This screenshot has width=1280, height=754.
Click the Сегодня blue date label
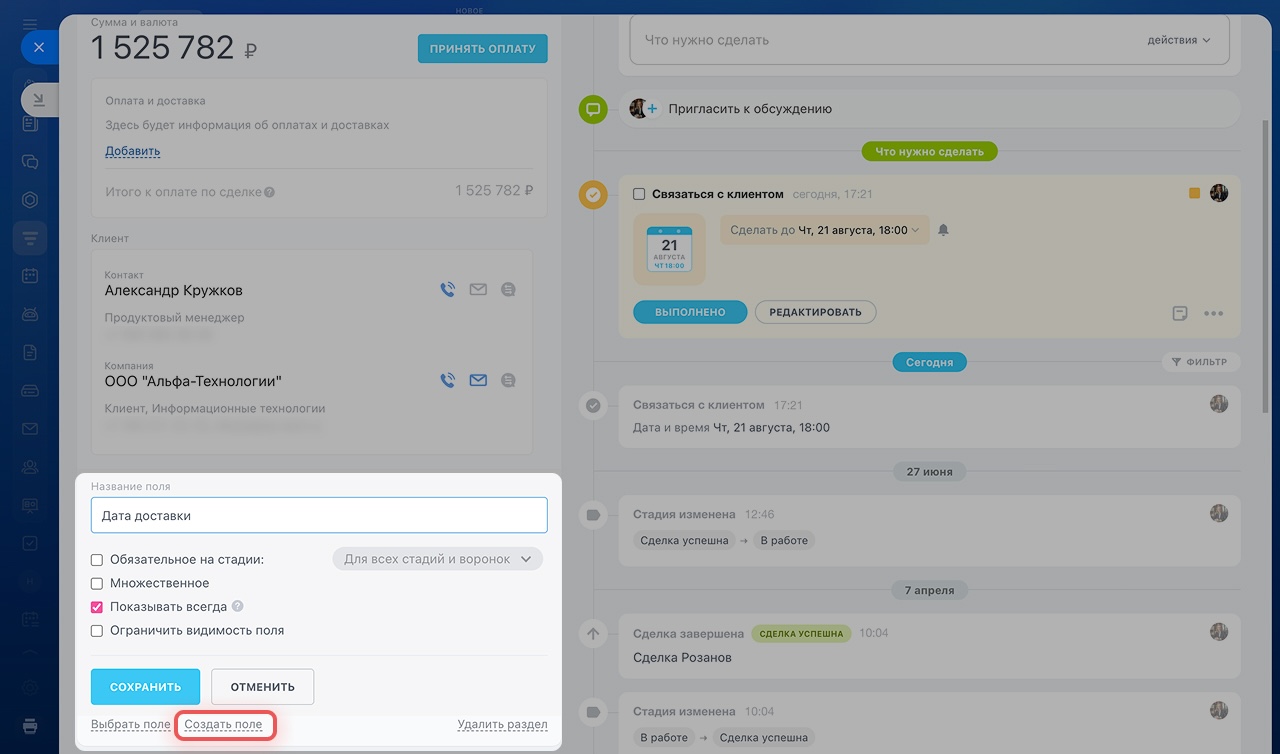click(930, 362)
